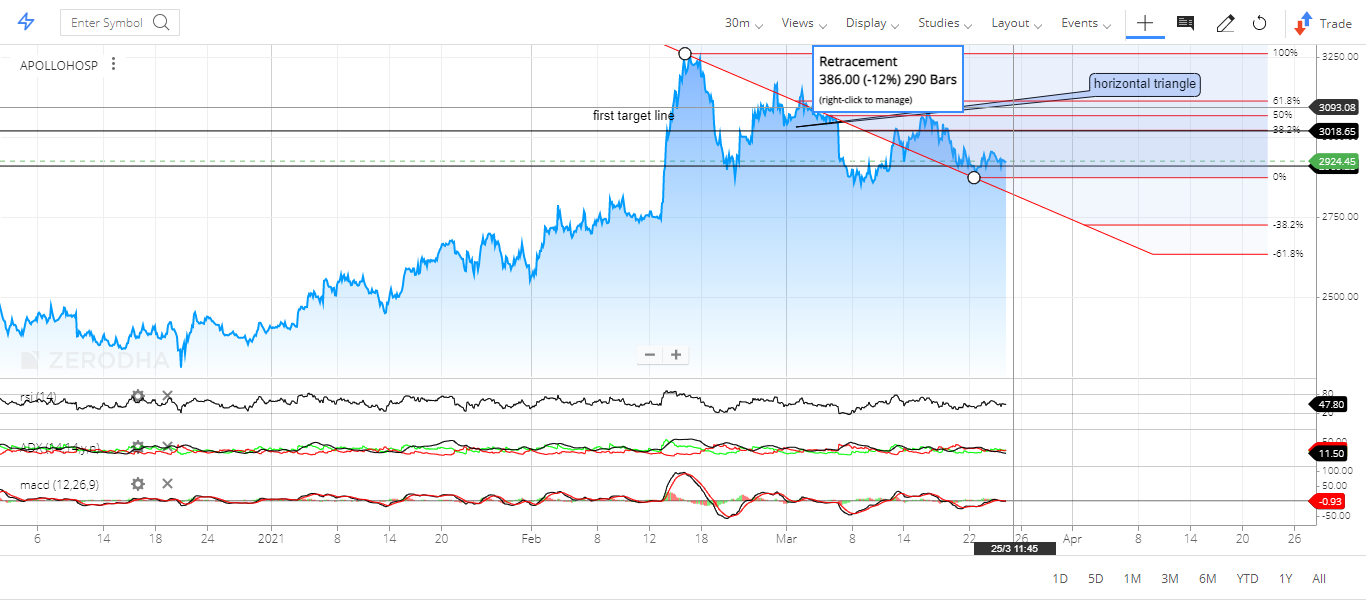
Task: Open the Views dropdown
Action: 804,23
